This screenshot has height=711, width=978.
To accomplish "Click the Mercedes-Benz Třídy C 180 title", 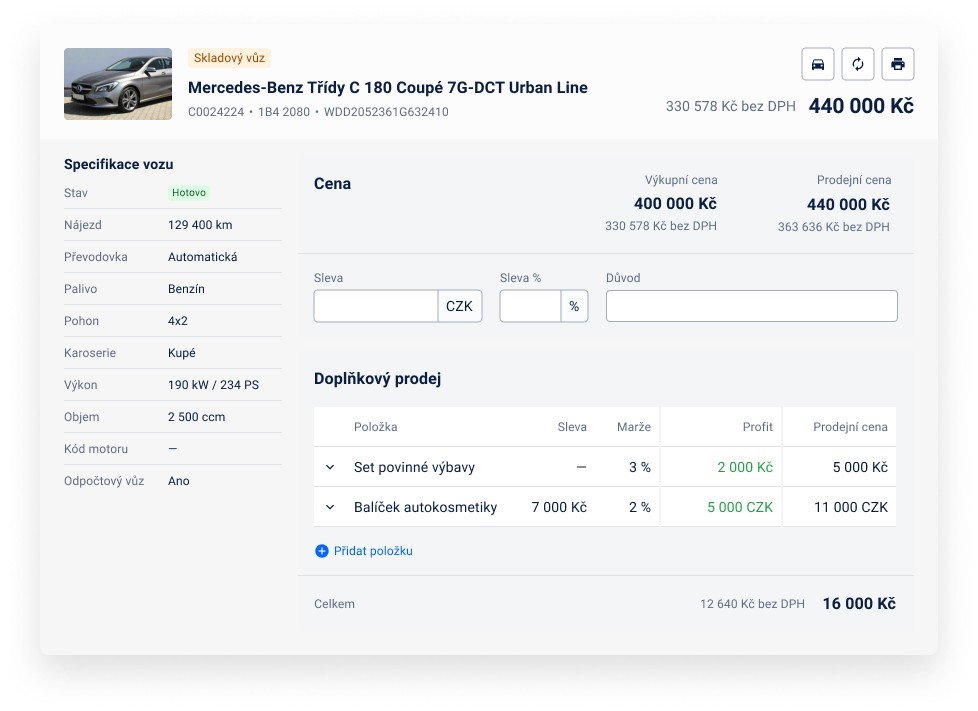I will 387,87.
